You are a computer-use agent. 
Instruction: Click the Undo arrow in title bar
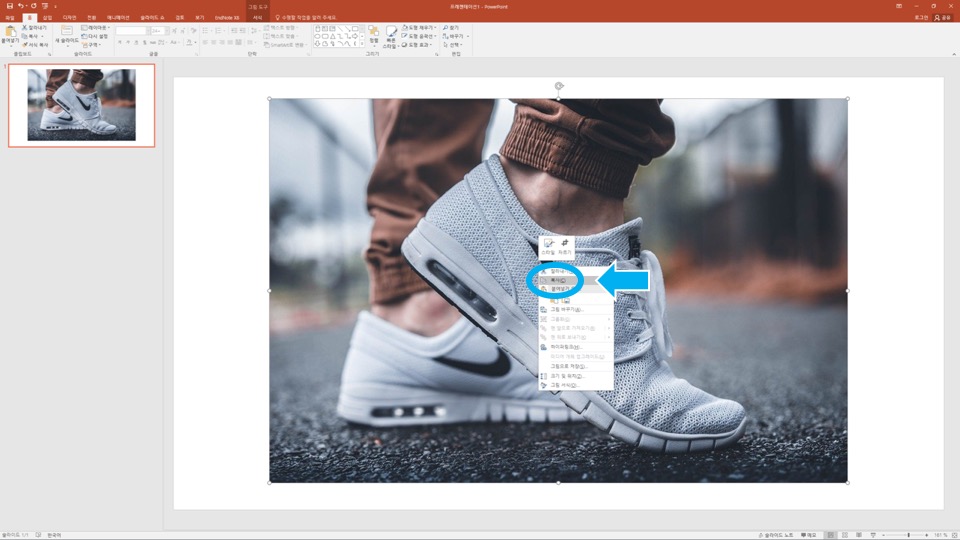click(20, 6)
